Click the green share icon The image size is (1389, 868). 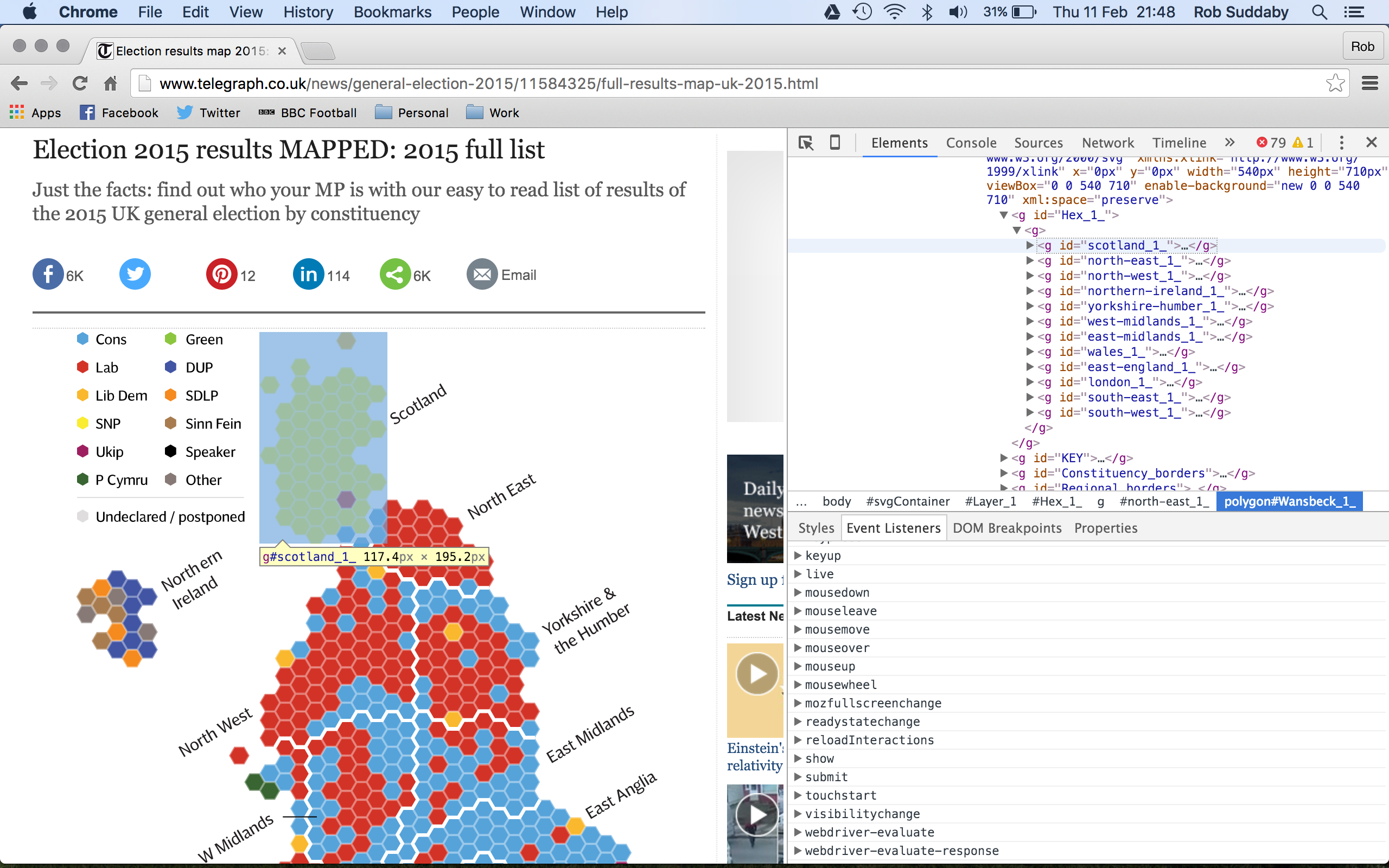[395, 275]
